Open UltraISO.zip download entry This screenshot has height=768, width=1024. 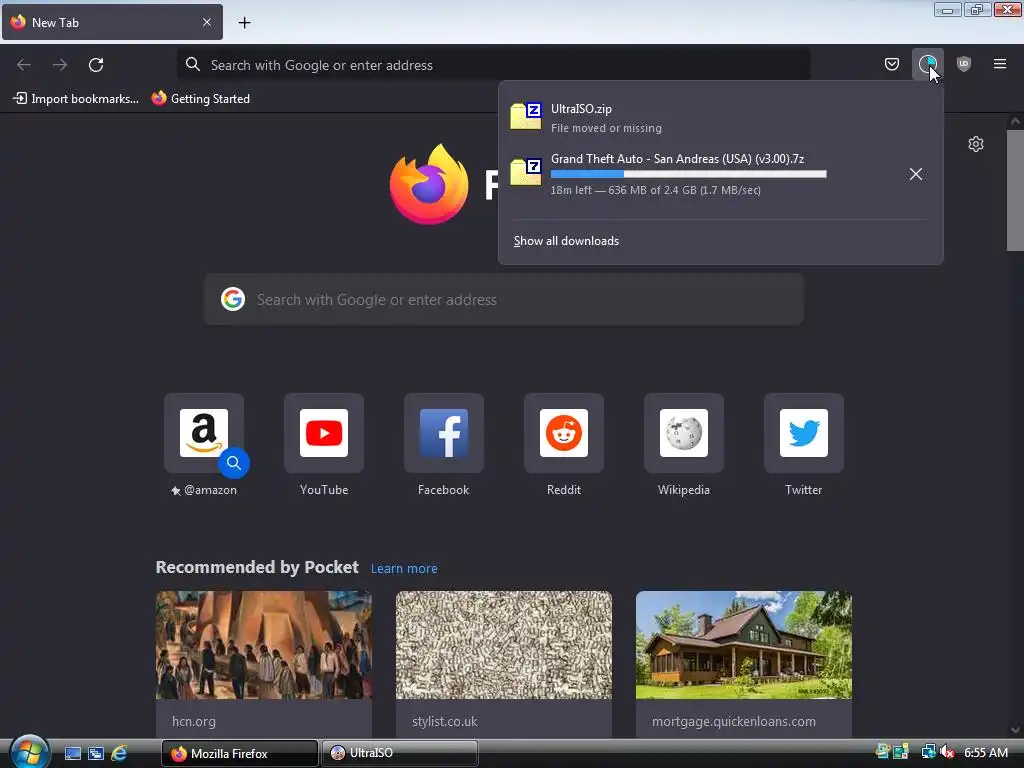coord(720,118)
